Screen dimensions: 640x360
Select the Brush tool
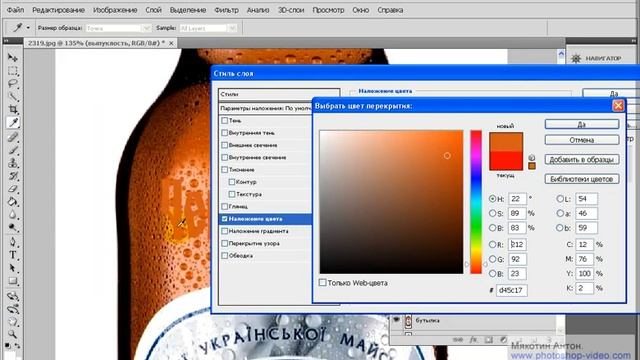[x=13, y=150]
